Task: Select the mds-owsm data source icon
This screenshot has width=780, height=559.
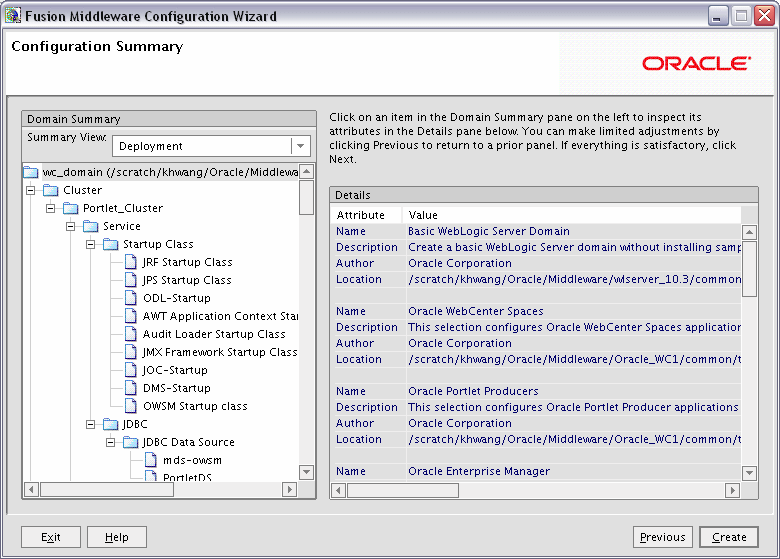Action: 151,460
